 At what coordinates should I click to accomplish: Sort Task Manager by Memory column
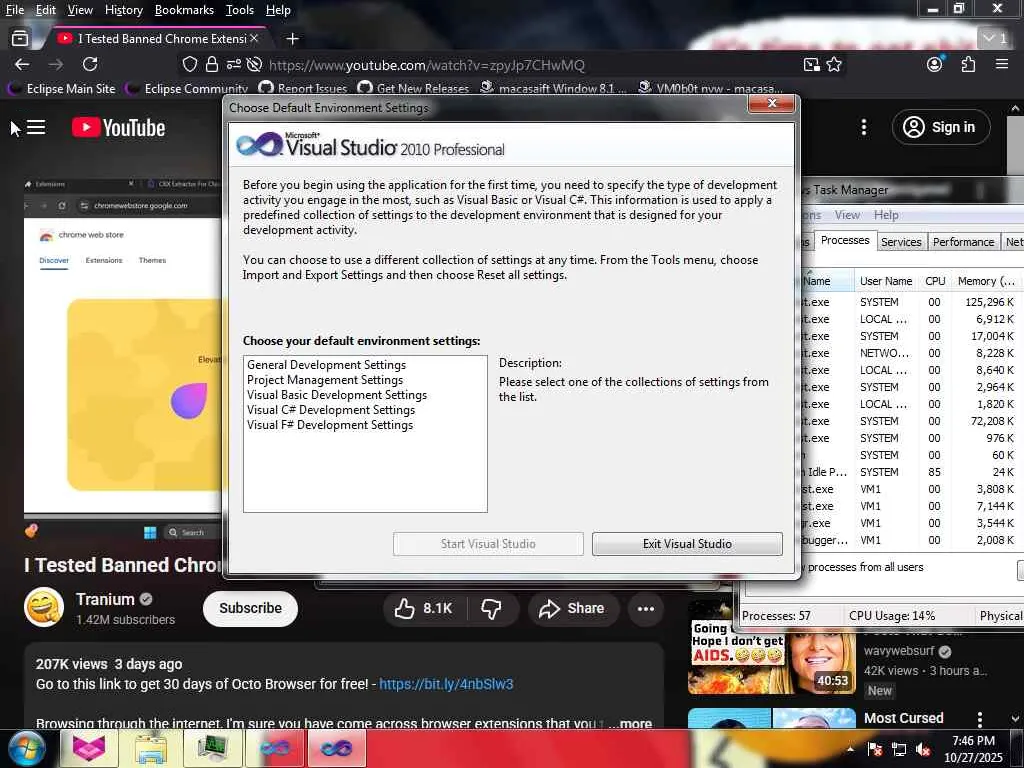pos(986,281)
